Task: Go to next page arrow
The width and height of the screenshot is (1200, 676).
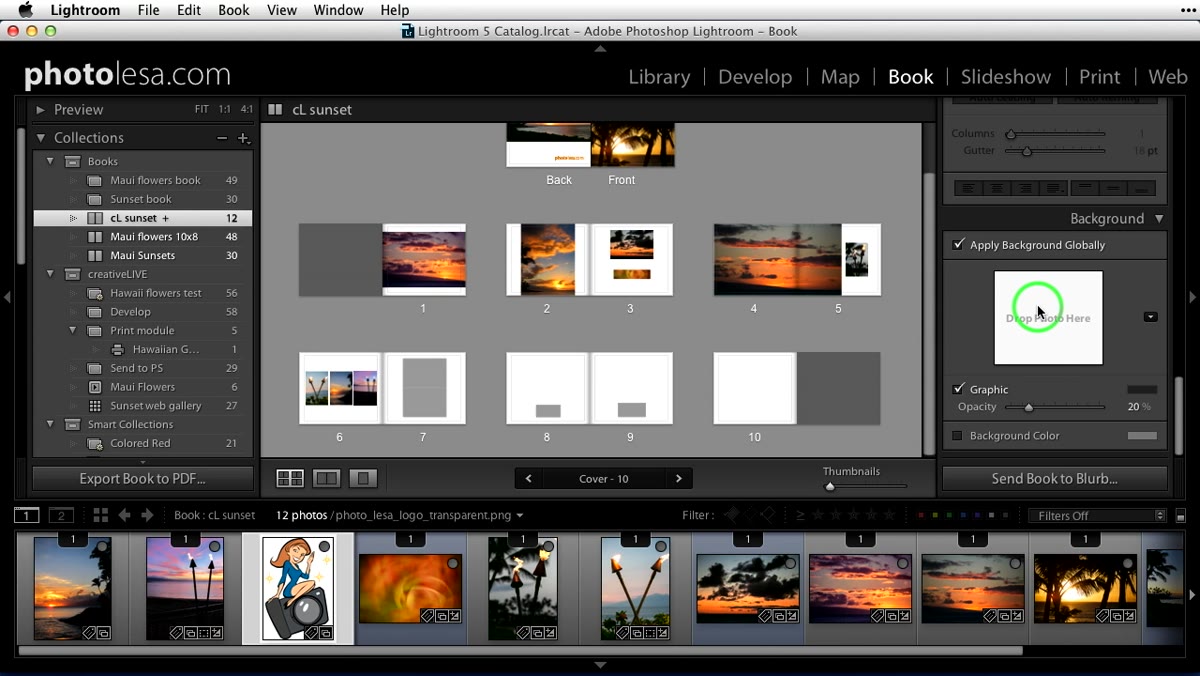Action: point(679,479)
